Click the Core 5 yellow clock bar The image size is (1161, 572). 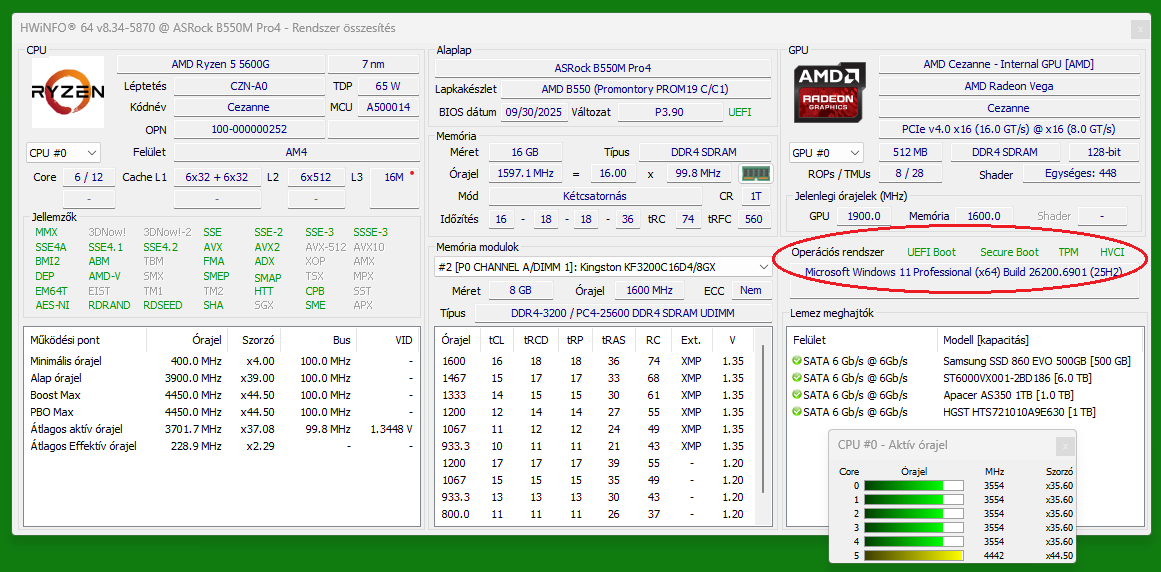coord(914,556)
